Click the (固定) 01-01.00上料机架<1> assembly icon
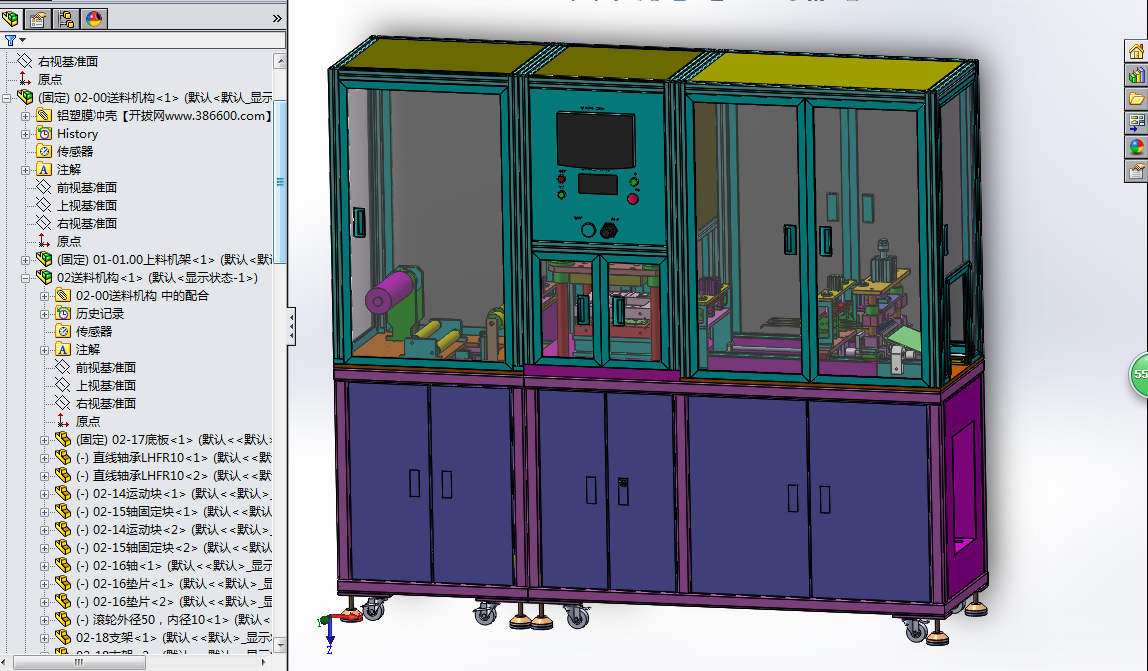 (x=44, y=259)
